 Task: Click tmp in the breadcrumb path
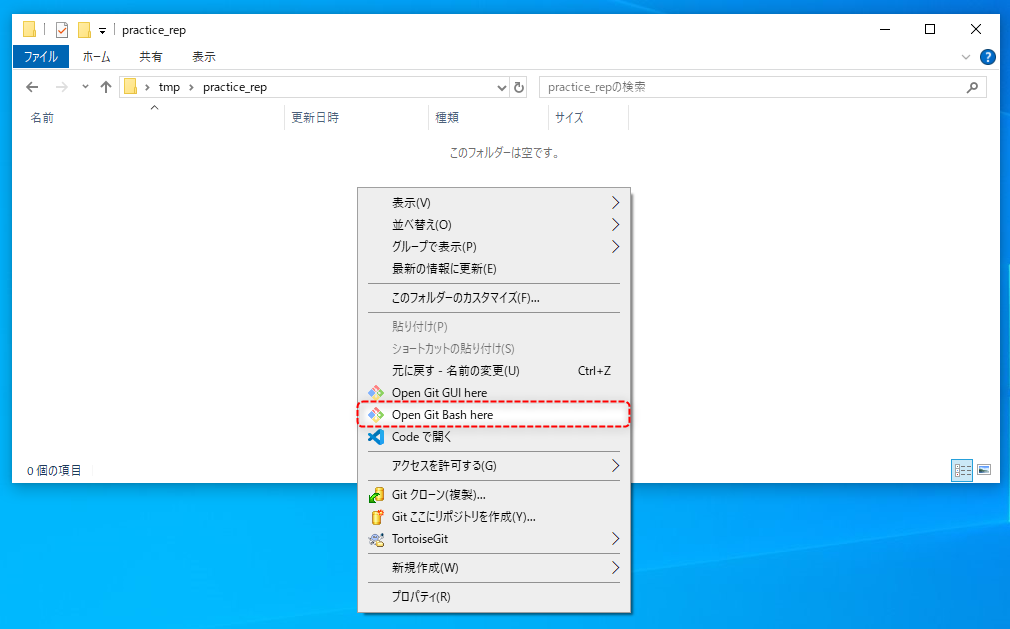pos(169,87)
